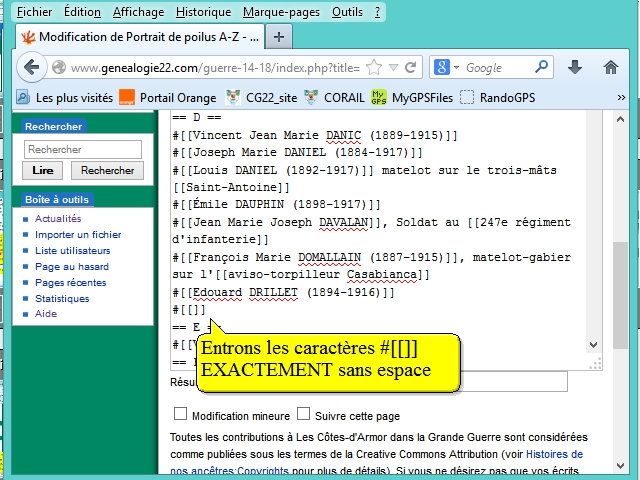Open the Actualités link
640x480 pixels.
58,219
